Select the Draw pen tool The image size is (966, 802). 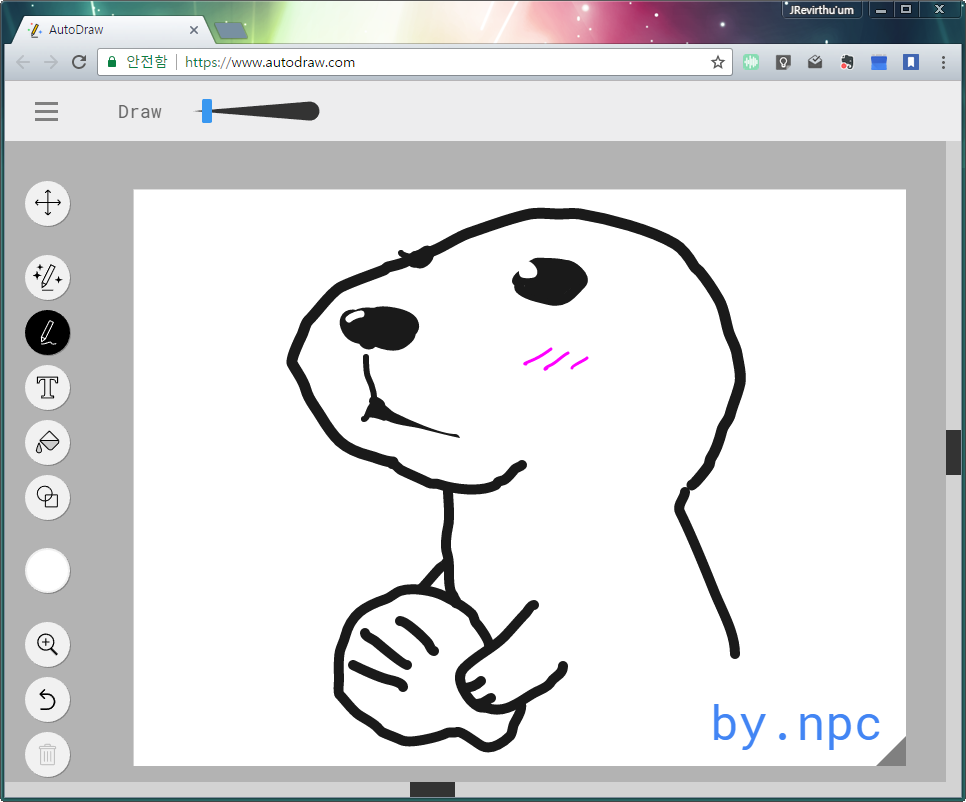(x=47, y=332)
